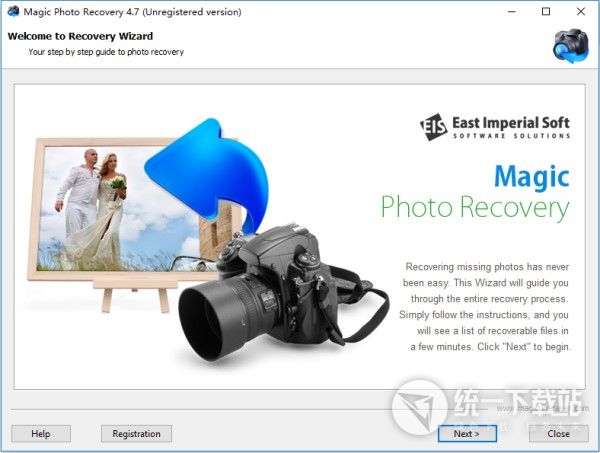Maximize the Magic Photo Recovery window
600x453 pixels.
click(546, 11)
